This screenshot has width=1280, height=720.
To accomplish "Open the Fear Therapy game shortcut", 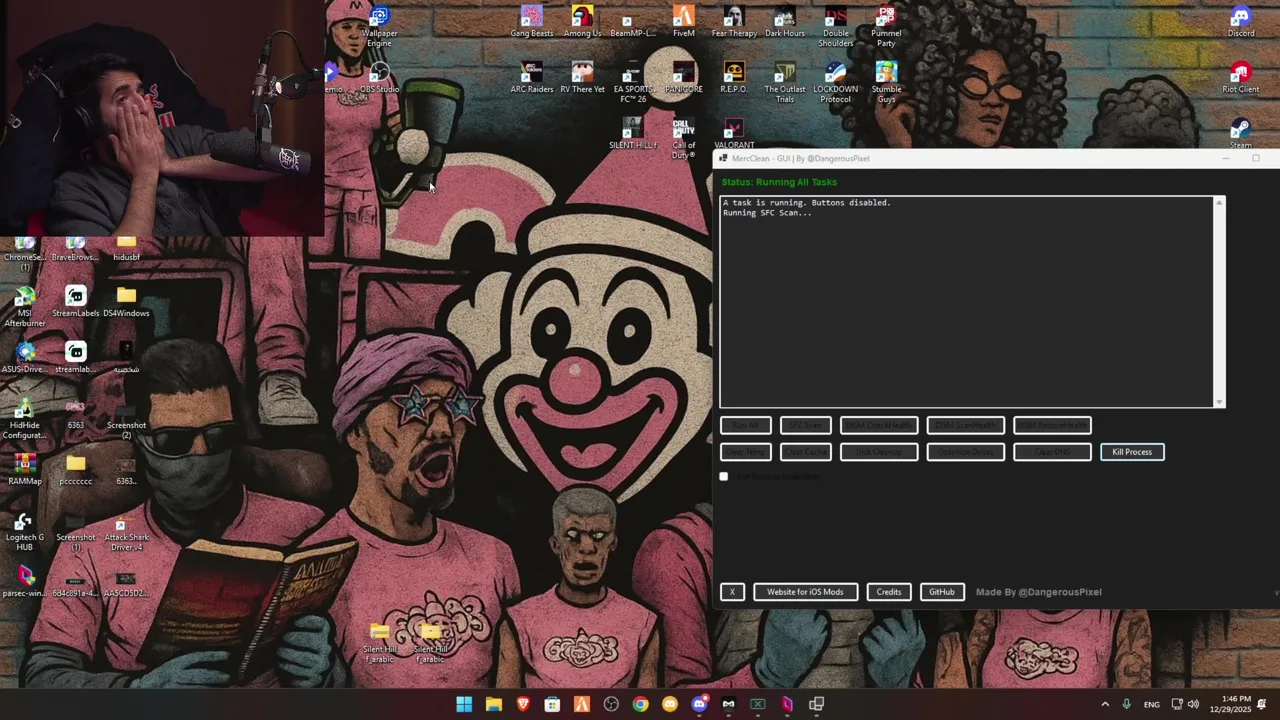I will [734, 22].
